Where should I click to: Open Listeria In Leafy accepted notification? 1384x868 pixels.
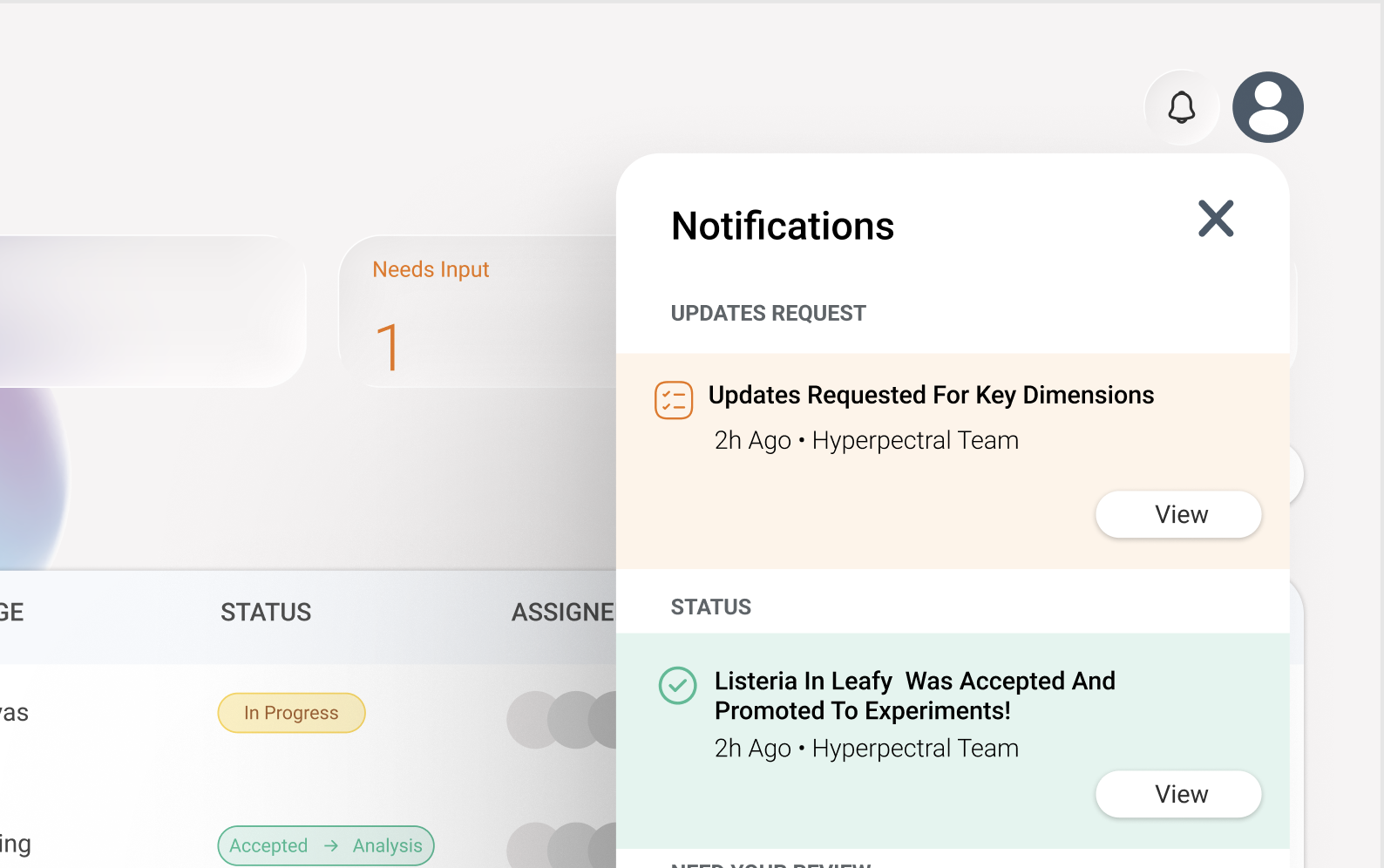tap(914, 695)
